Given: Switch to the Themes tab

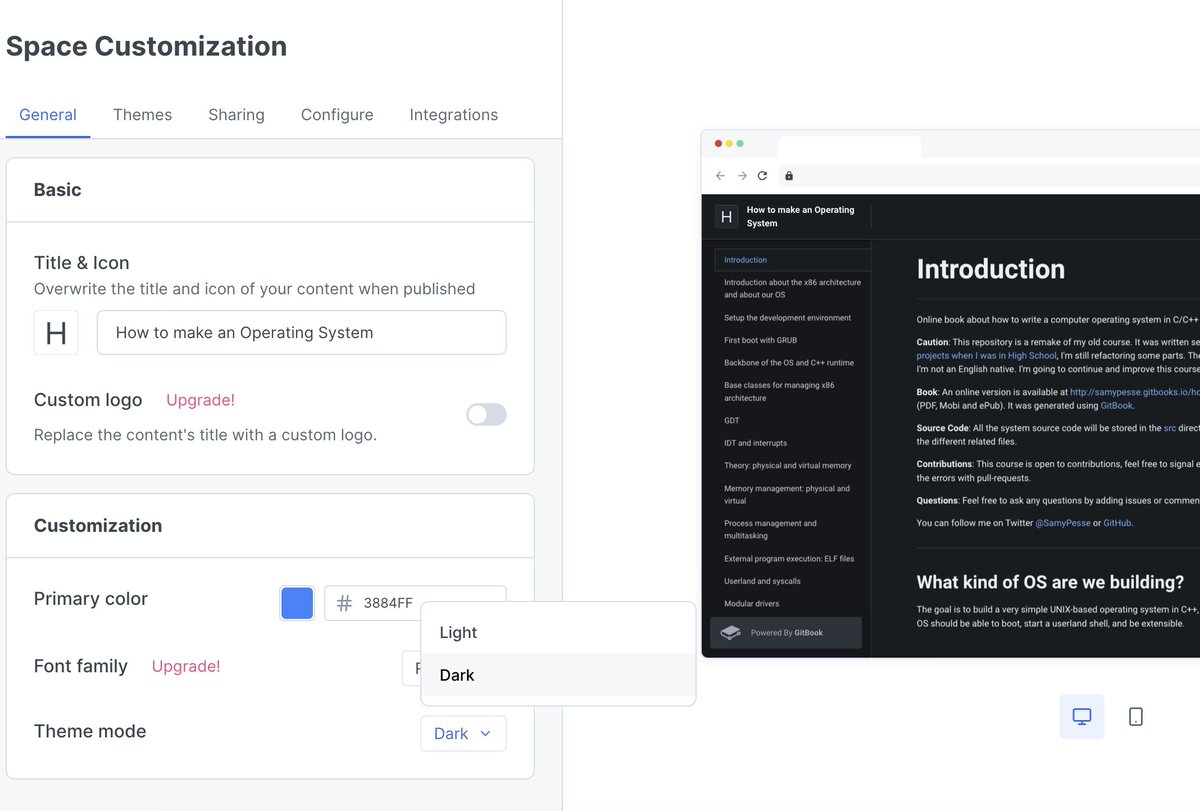Looking at the screenshot, I should click(x=142, y=115).
